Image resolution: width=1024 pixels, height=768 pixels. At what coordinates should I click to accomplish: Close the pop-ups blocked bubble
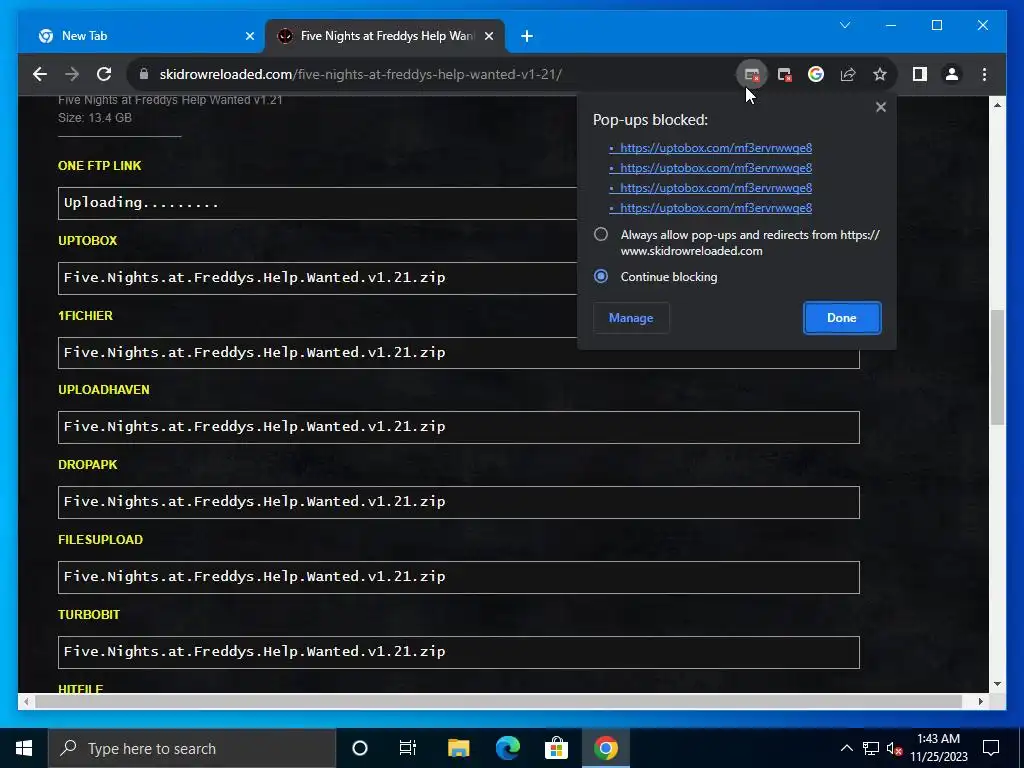click(x=881, y=107)
